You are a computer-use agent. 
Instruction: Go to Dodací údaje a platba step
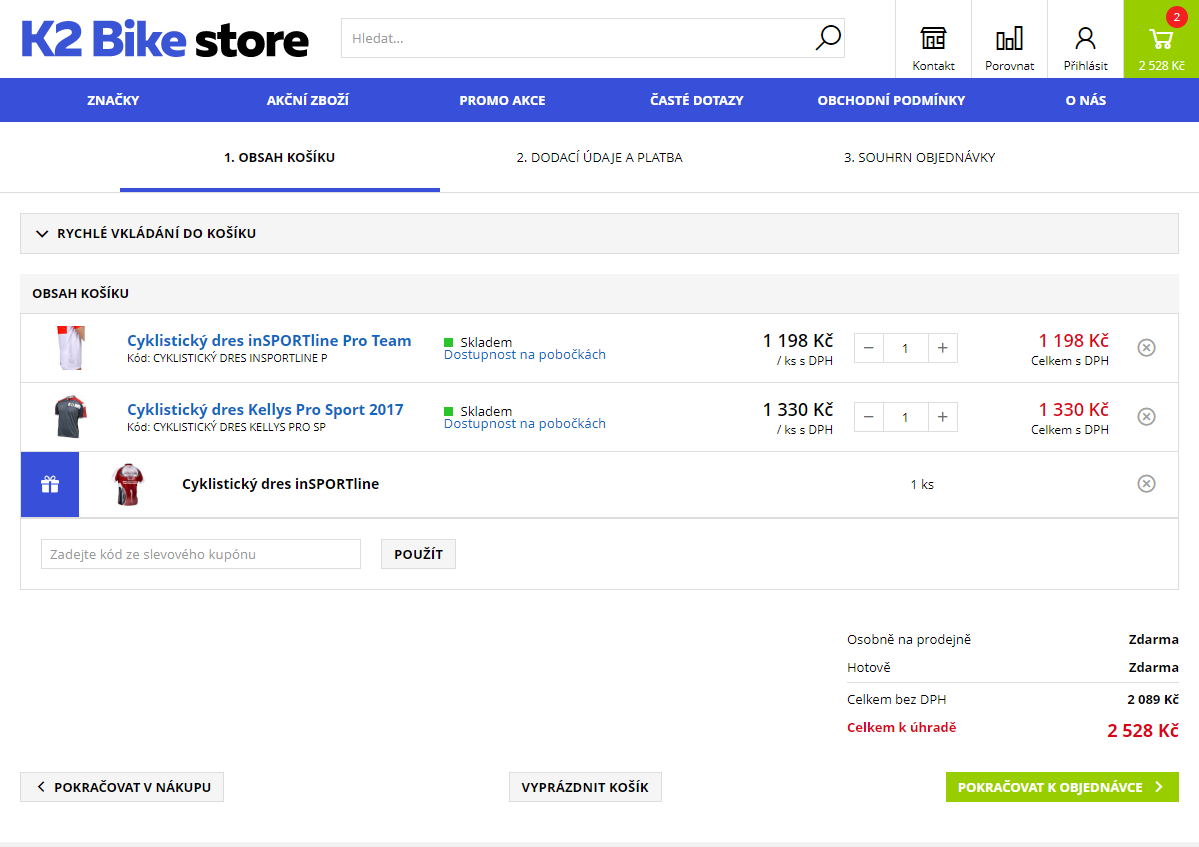pos(599,158)
